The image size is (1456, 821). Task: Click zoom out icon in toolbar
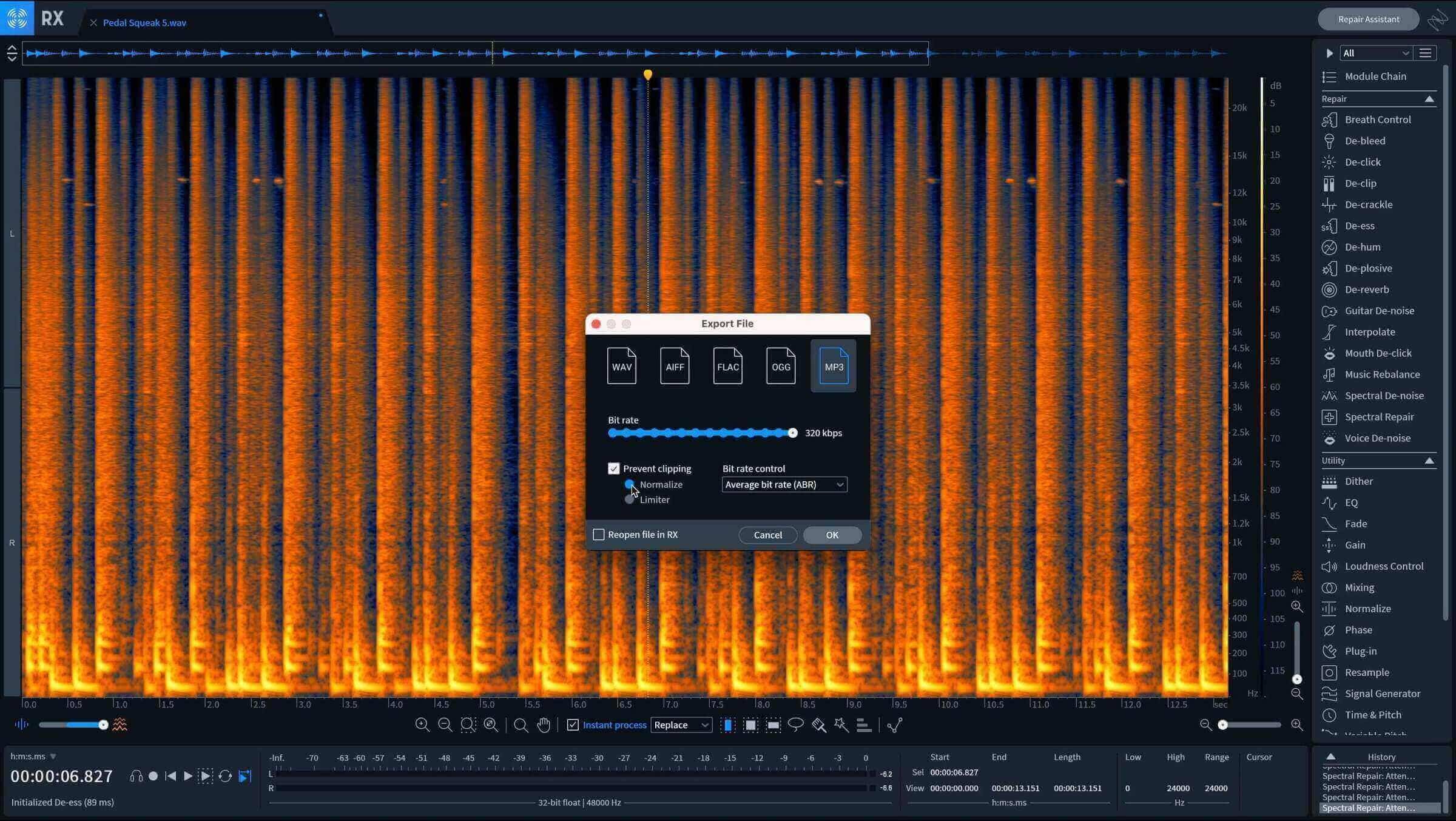tap(445, 725)
